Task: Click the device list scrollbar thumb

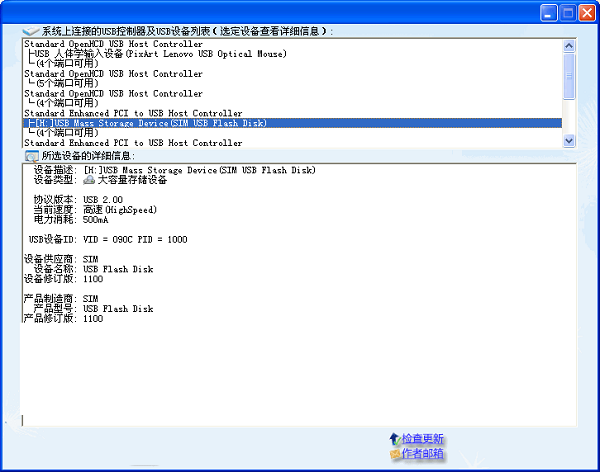Action: (x=569, y=74)
